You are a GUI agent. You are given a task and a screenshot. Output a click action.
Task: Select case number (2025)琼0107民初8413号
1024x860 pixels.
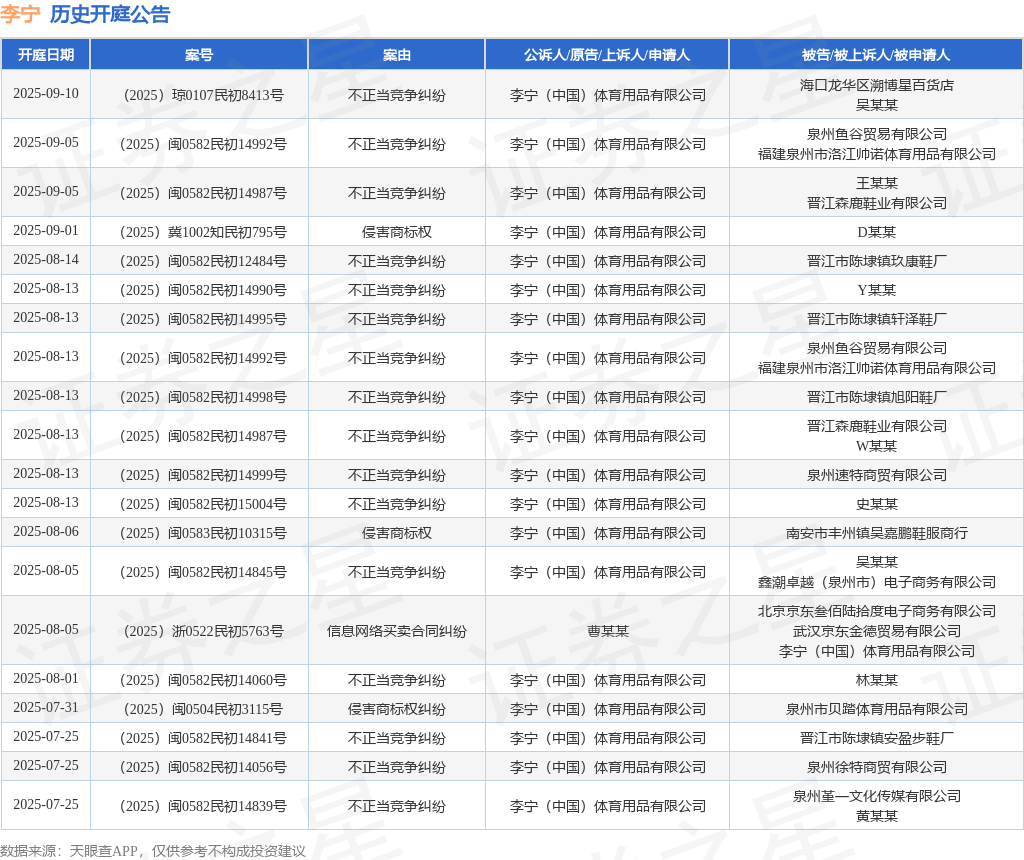[x=204, y=95]
